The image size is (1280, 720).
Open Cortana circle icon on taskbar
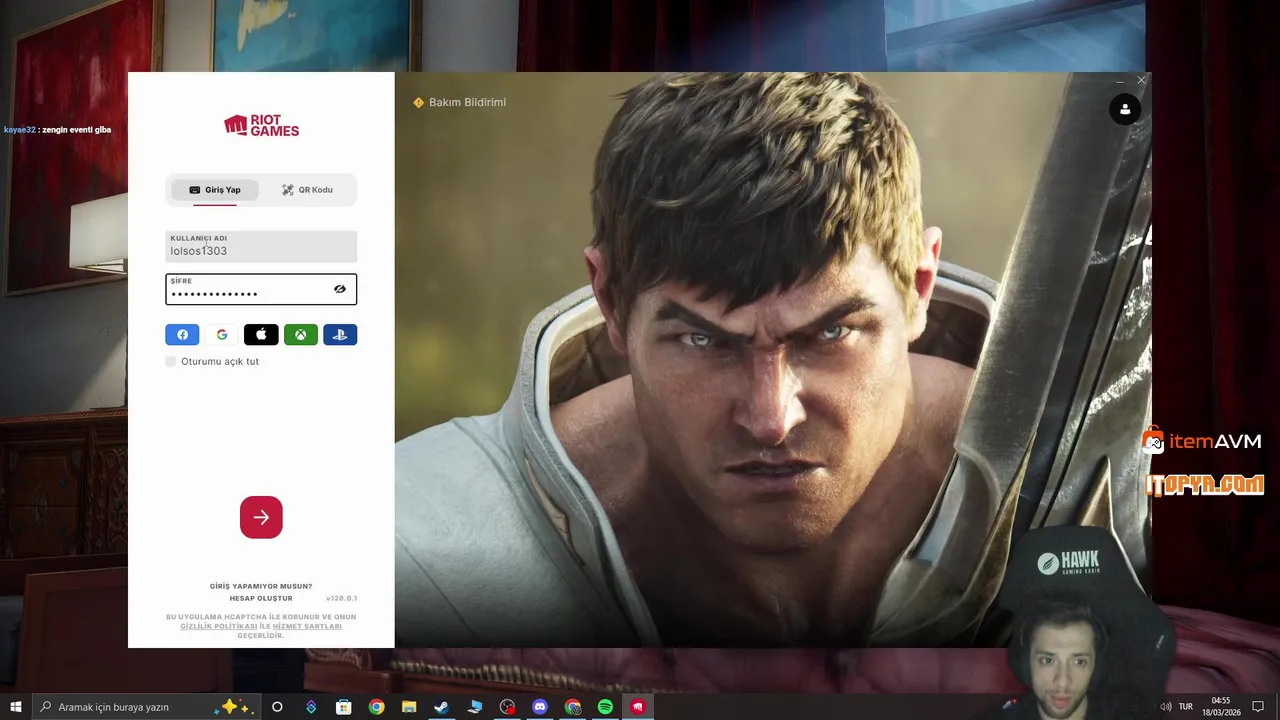coord(277,707)
